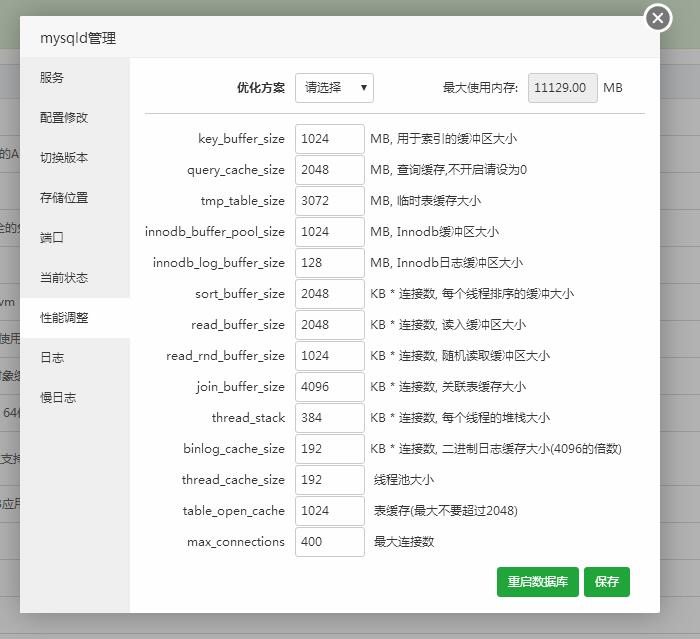Screen dimensions: 700x639
Task: Close the mysqld管理 dialog with X icon
Action: 657,18
